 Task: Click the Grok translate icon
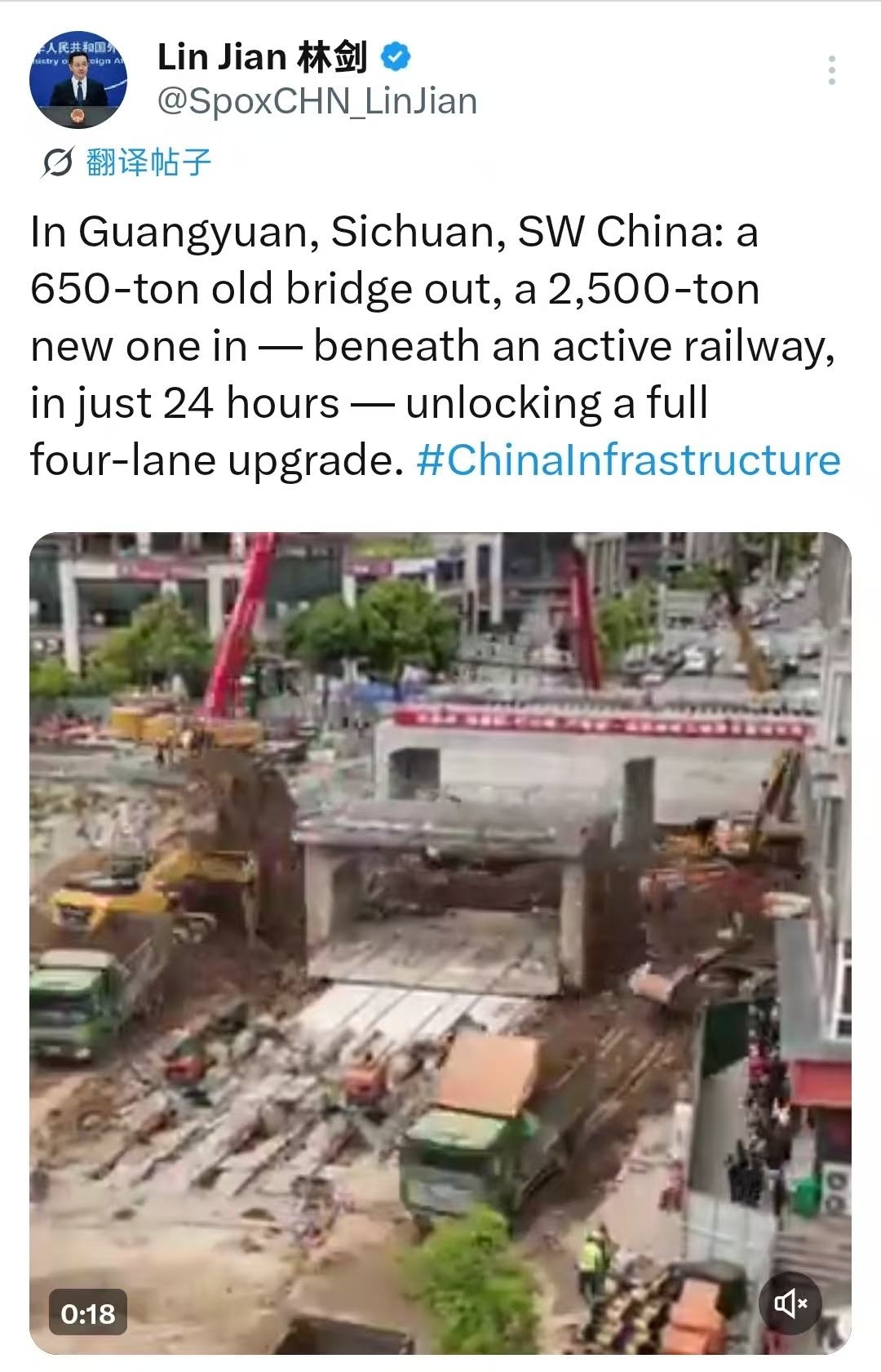click(58, 162)
